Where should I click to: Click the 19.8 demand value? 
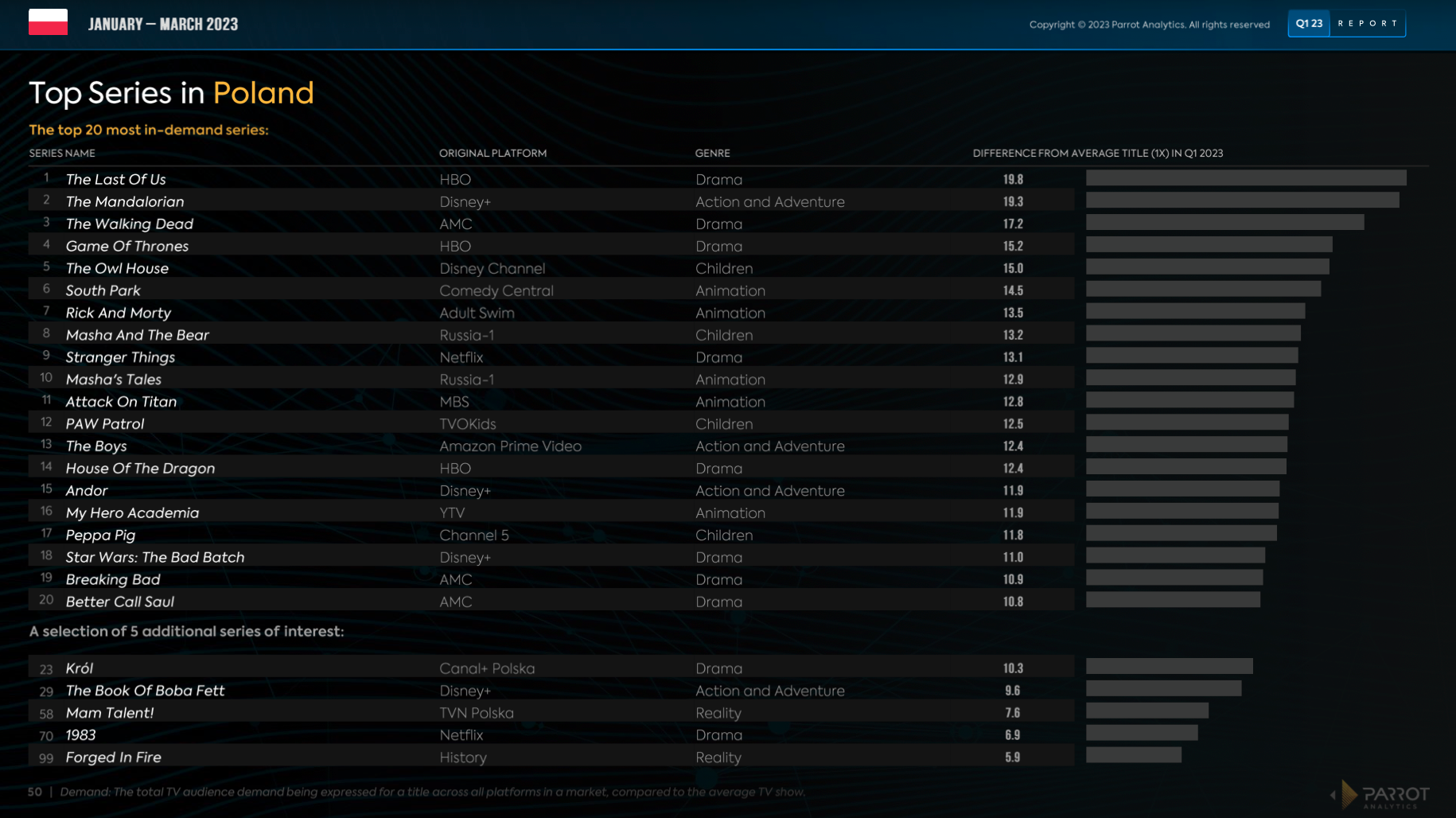click(1013, 180)
